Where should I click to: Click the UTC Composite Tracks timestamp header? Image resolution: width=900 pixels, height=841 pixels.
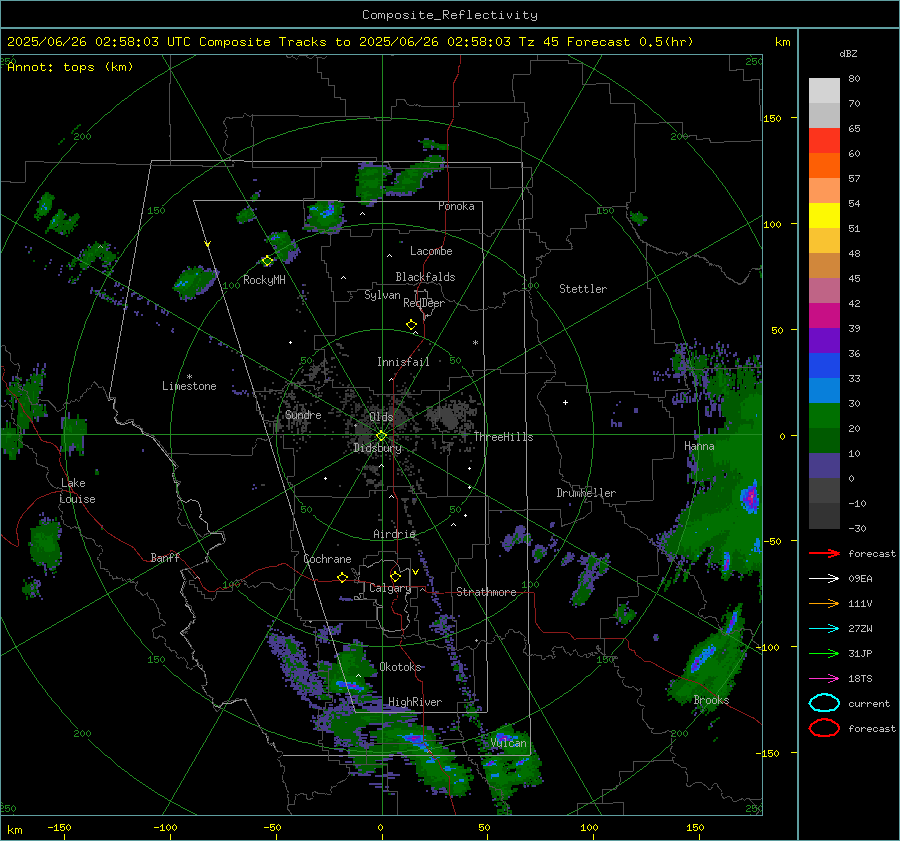(350, 42)
